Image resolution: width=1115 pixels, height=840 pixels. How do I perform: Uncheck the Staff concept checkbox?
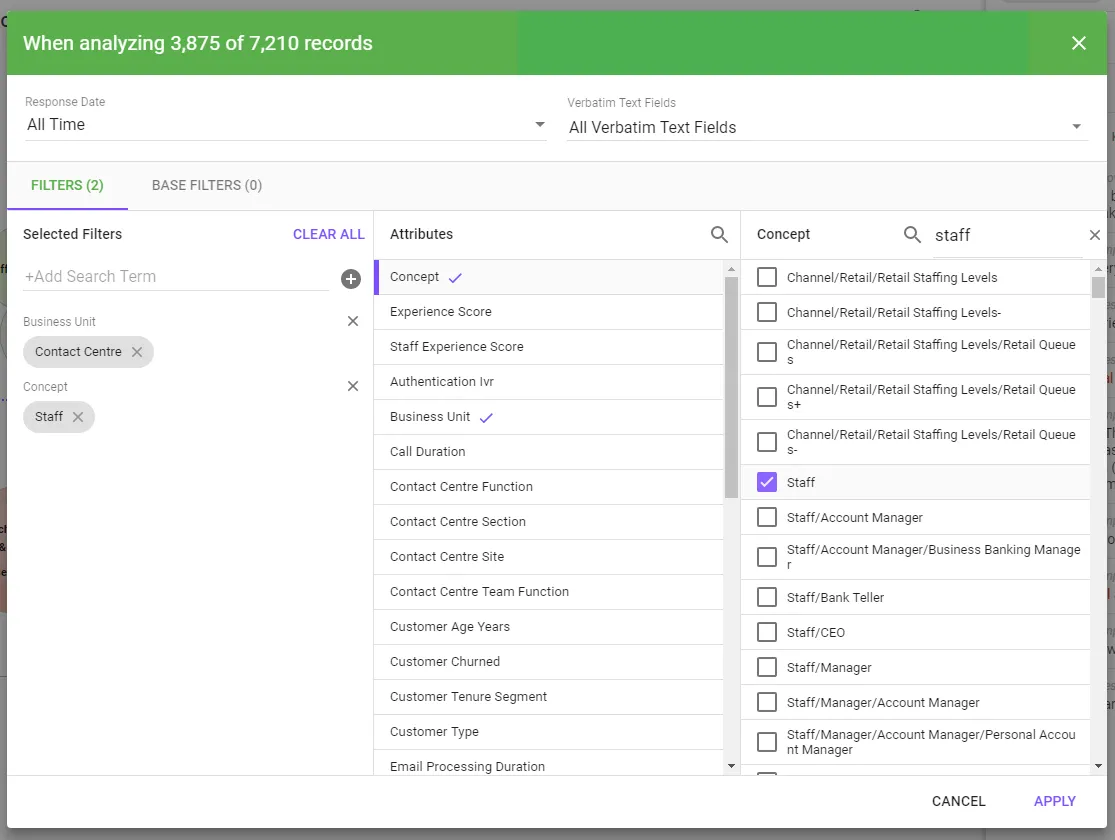click(x=767, y=482)
